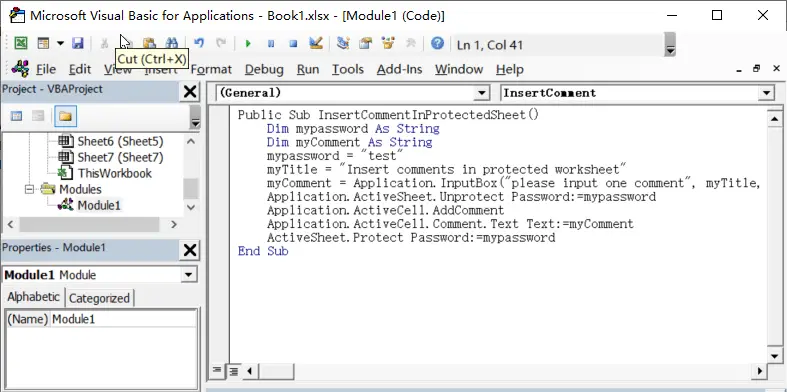The height and width of the screenshot is (392, 787).
Task: Click code window scroll up arrow
Action: pyautogui.click(x=774, y=118)
